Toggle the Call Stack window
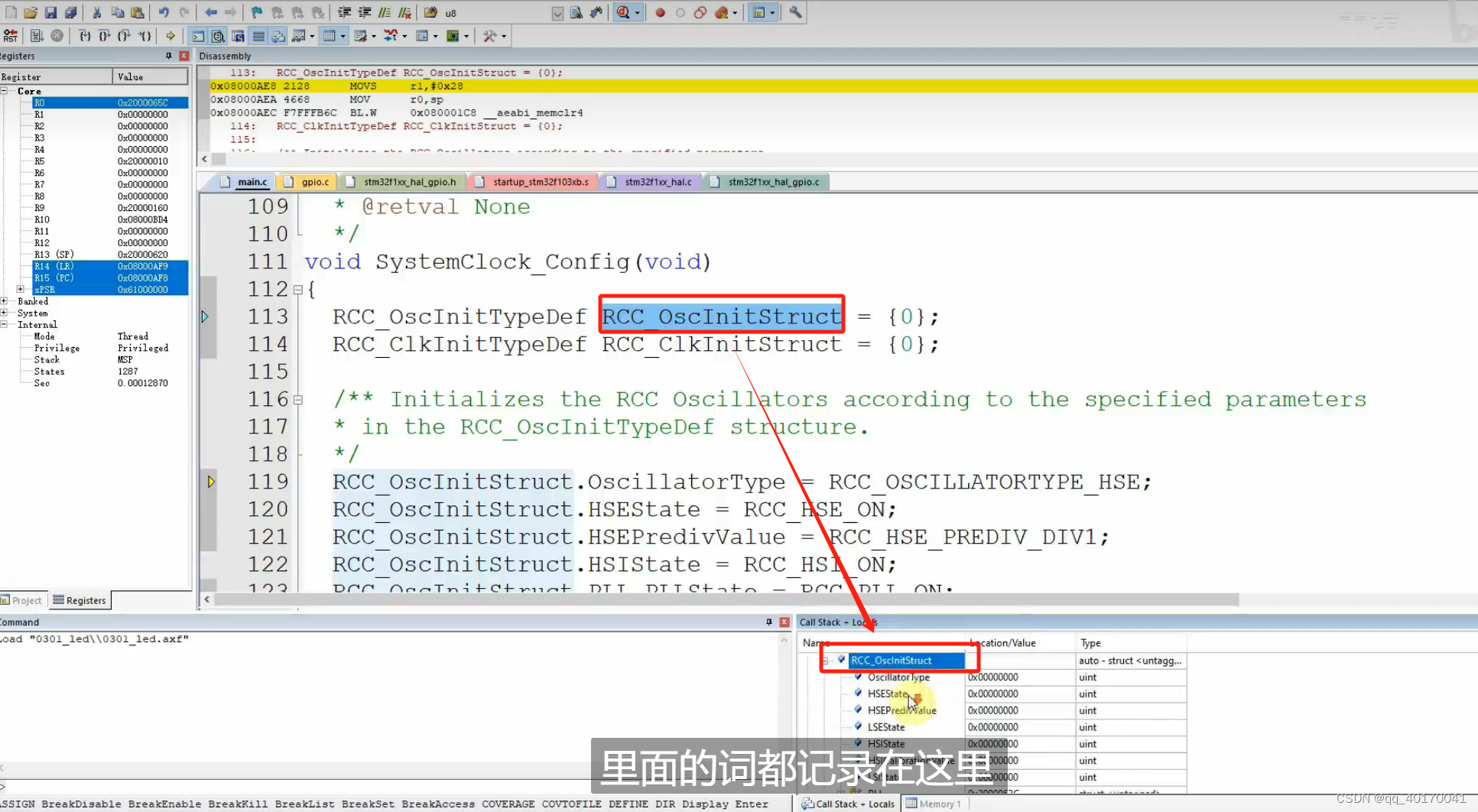This screenshot has height=812, width=1478. pos(278,35)
